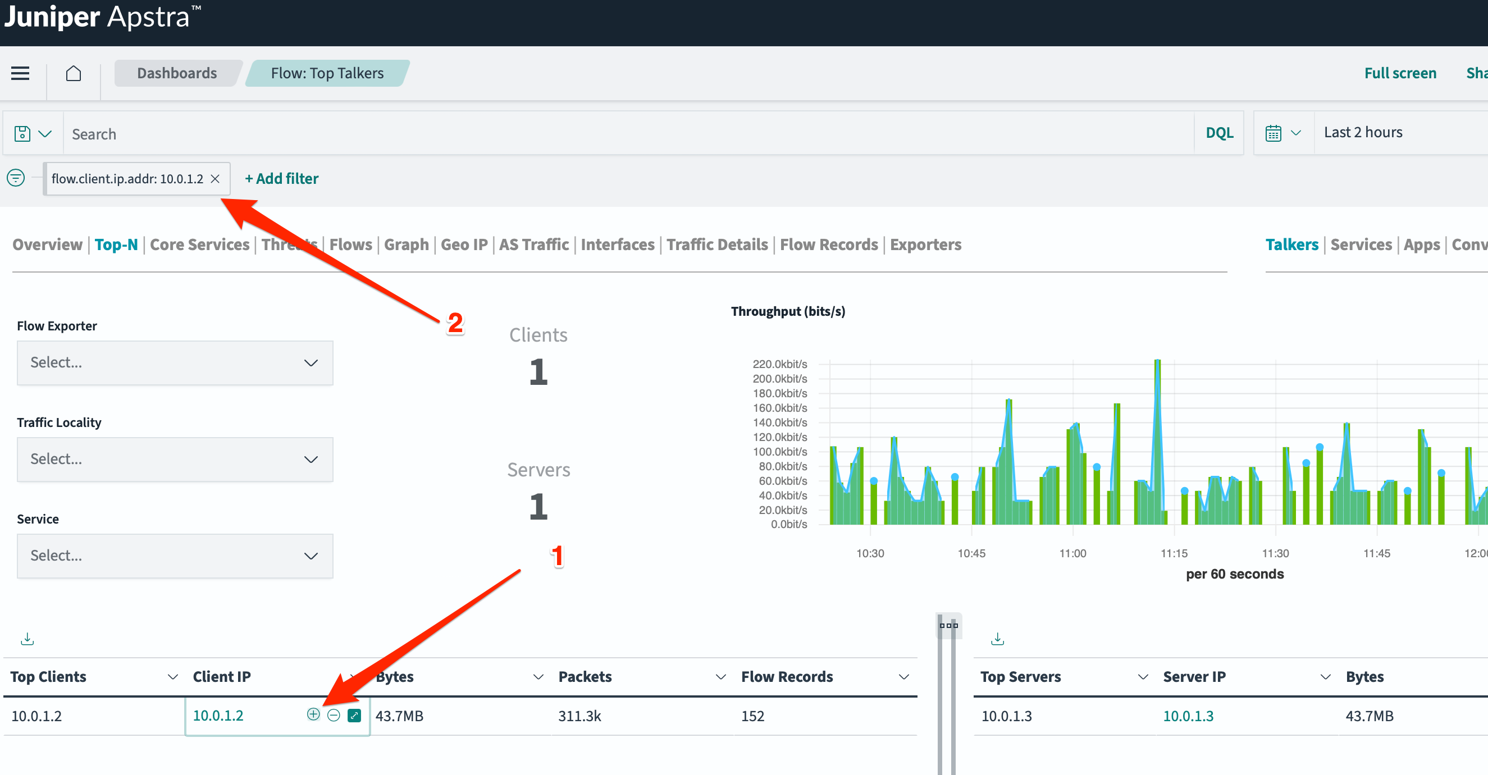This screenshot has width=1506, height=775.
Task: Open server IP 10.0.1.3 link
Action: pos(1188,716)
